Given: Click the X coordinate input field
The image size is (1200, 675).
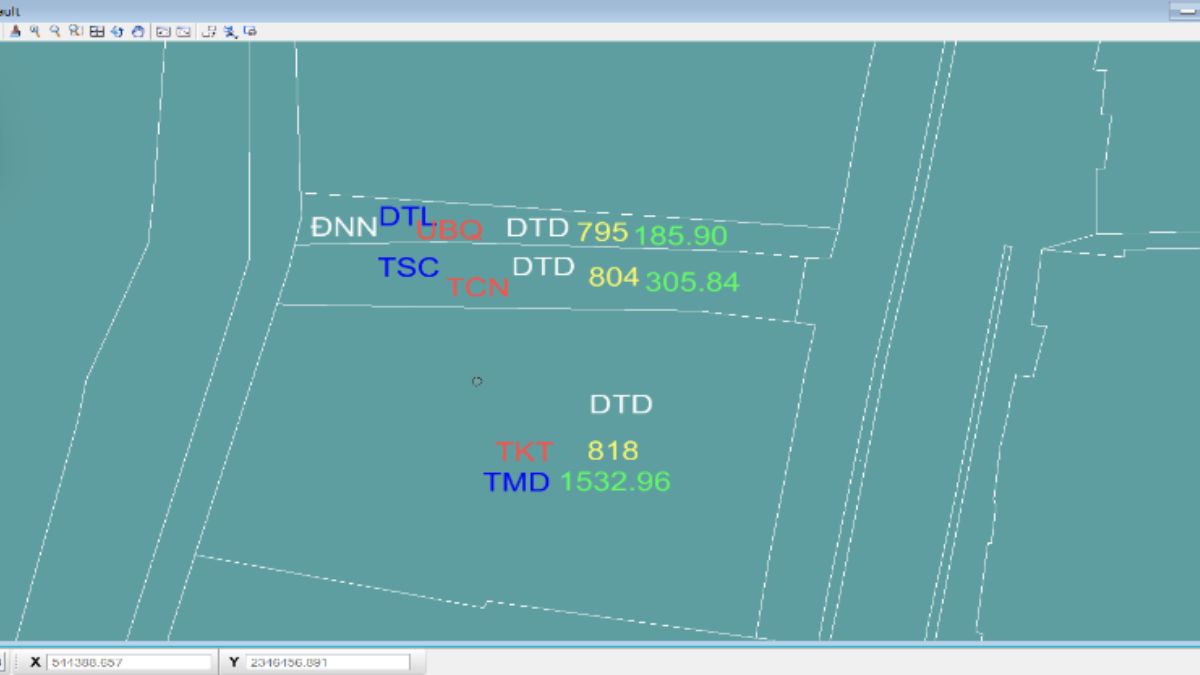Looking at the screenshot, I should (x=129, y=662).
